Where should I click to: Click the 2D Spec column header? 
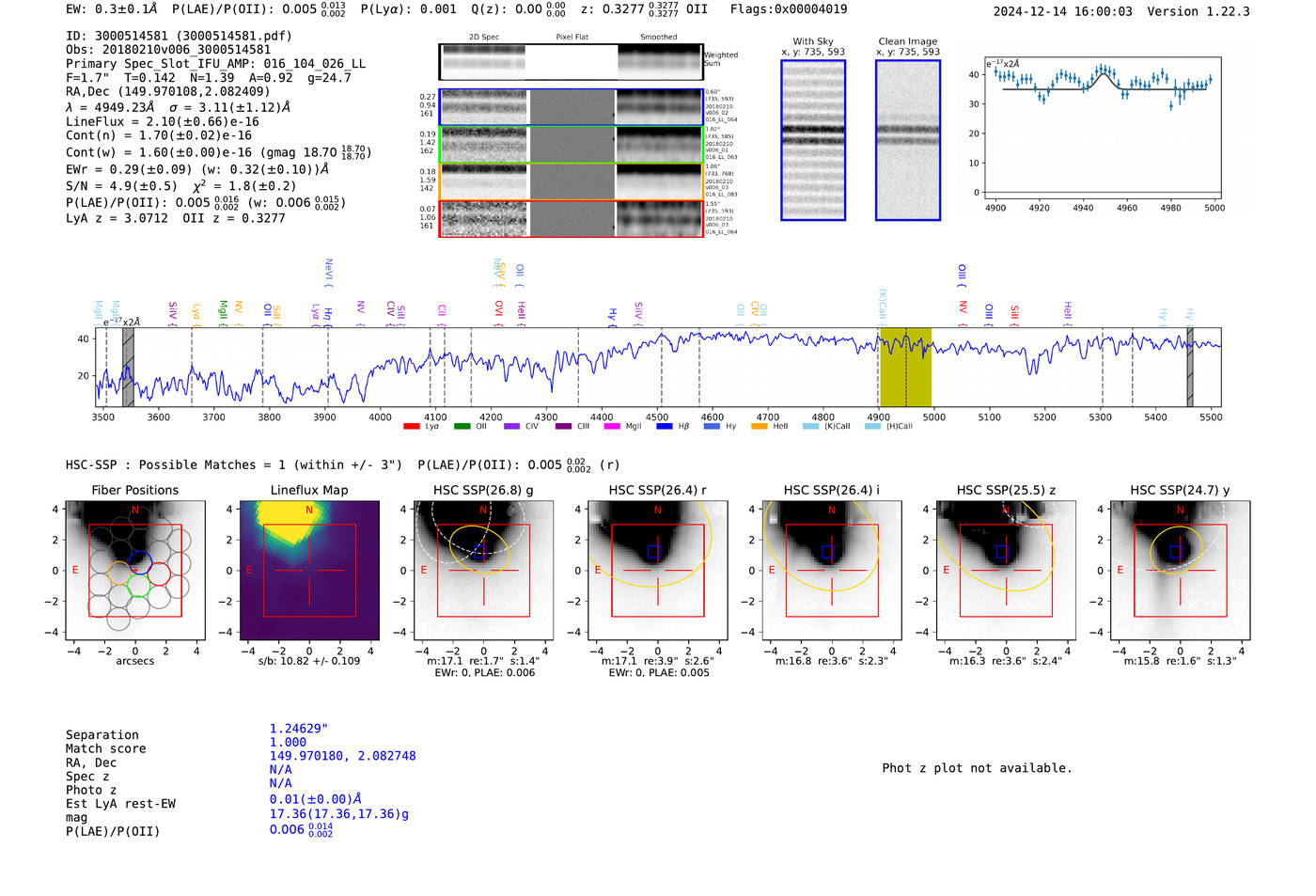tap(484, 37)
